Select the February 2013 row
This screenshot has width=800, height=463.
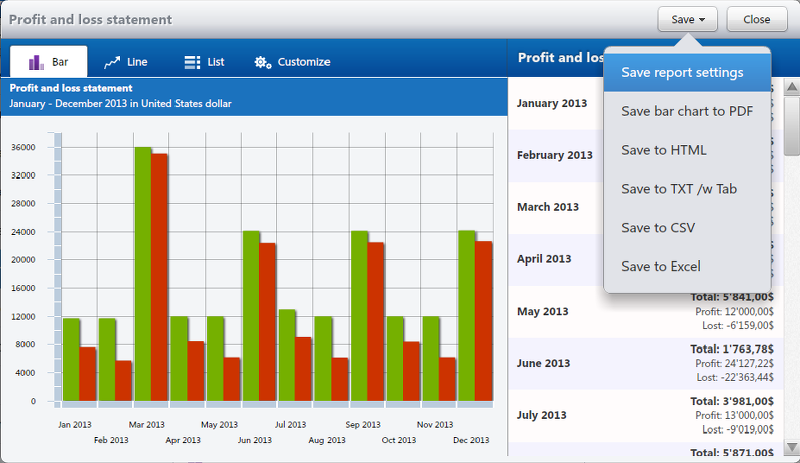click(x=645, y=156)
